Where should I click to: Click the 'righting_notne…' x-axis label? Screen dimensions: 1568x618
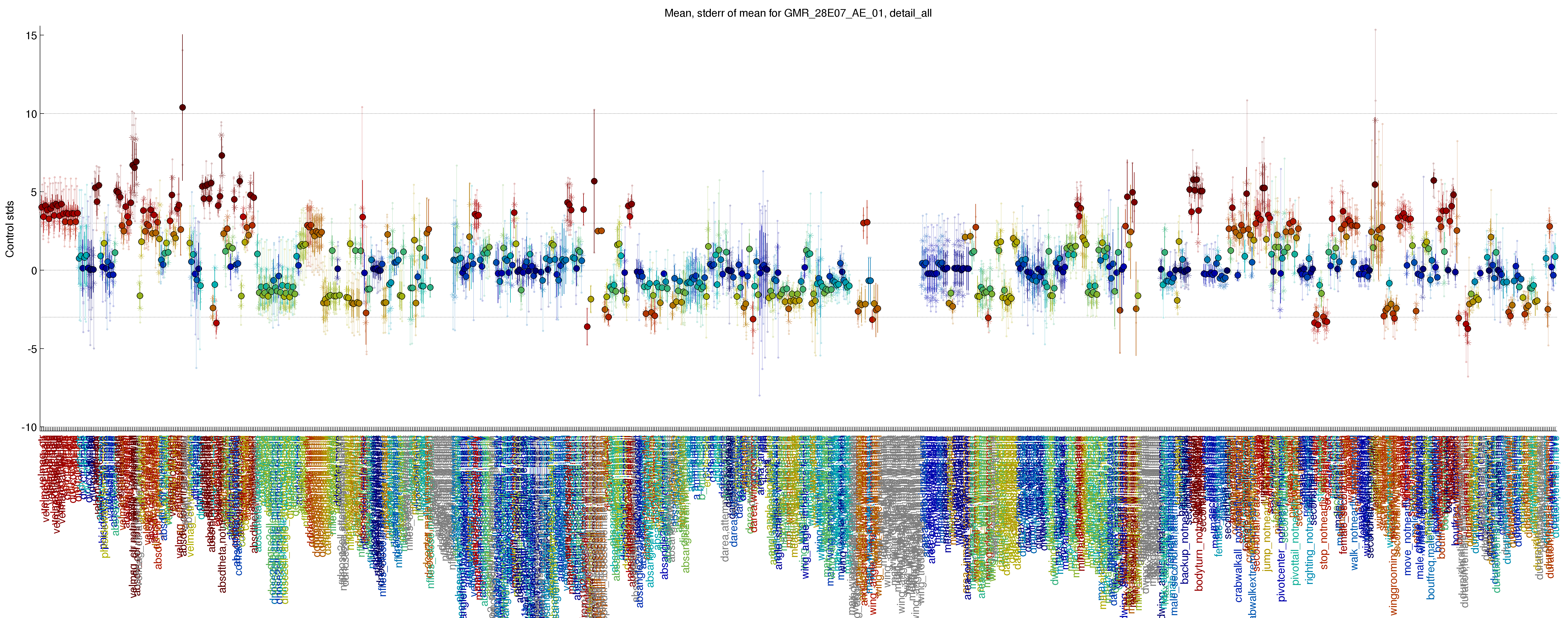pos(1310,510)
